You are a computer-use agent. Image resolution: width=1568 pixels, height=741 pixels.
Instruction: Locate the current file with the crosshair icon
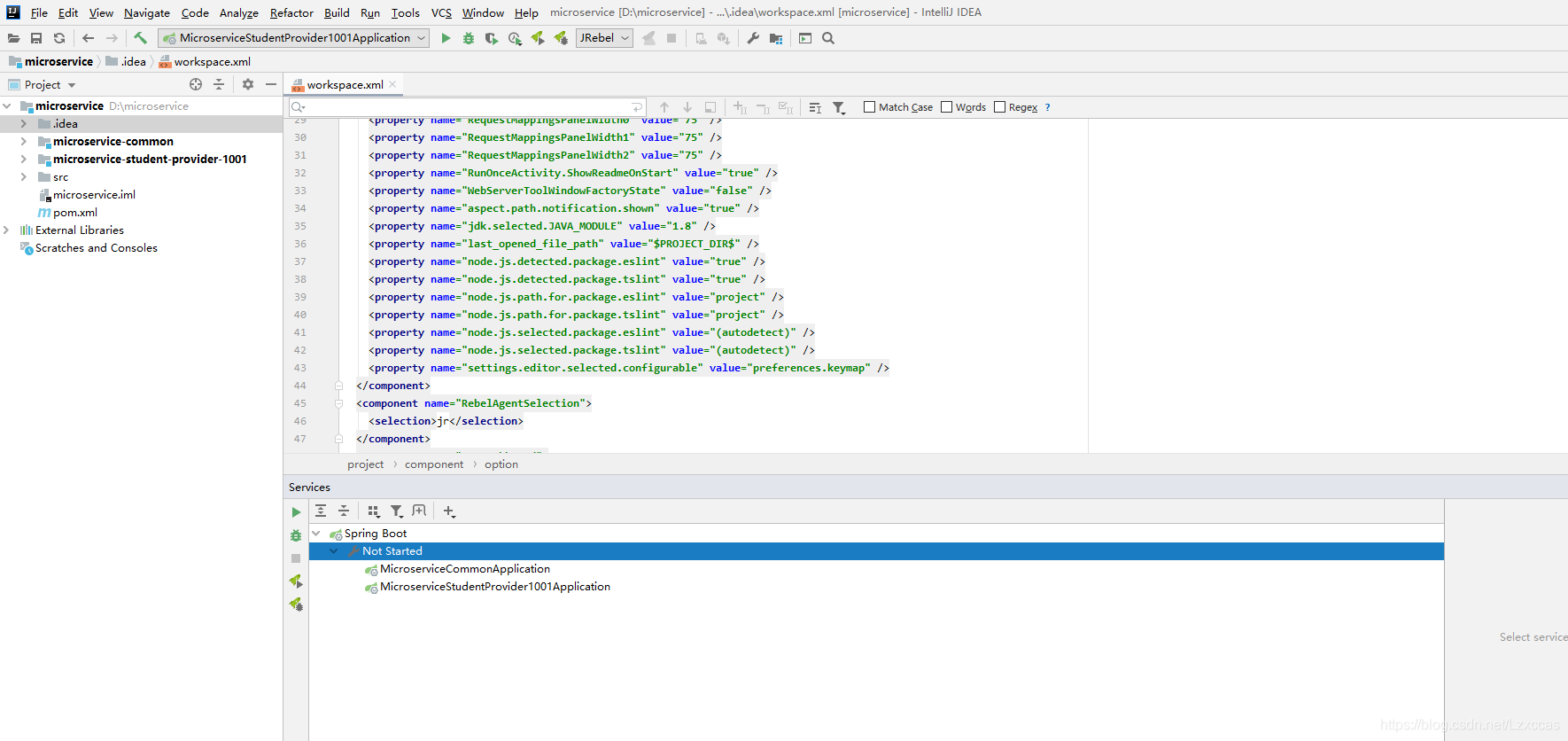196,84
